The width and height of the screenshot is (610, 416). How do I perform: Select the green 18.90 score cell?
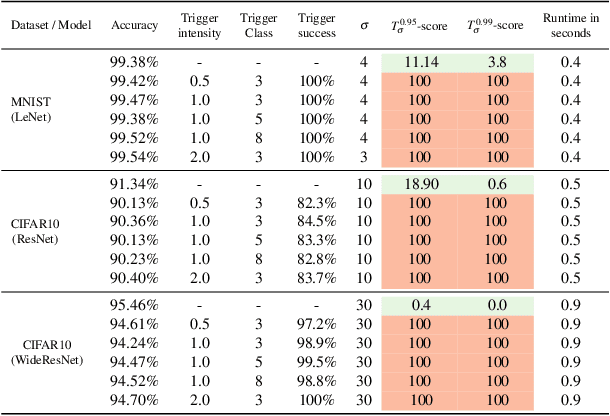click(x=420, y=183)
